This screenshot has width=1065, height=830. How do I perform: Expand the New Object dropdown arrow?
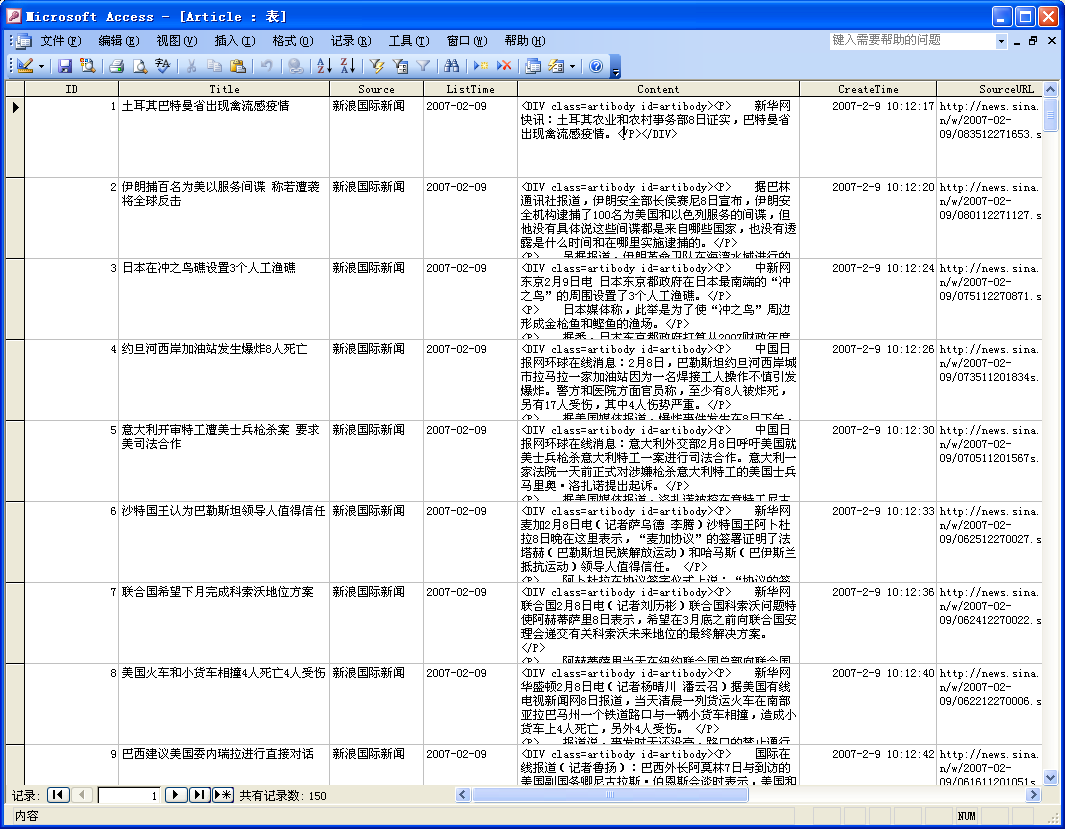tap(572, 66)
